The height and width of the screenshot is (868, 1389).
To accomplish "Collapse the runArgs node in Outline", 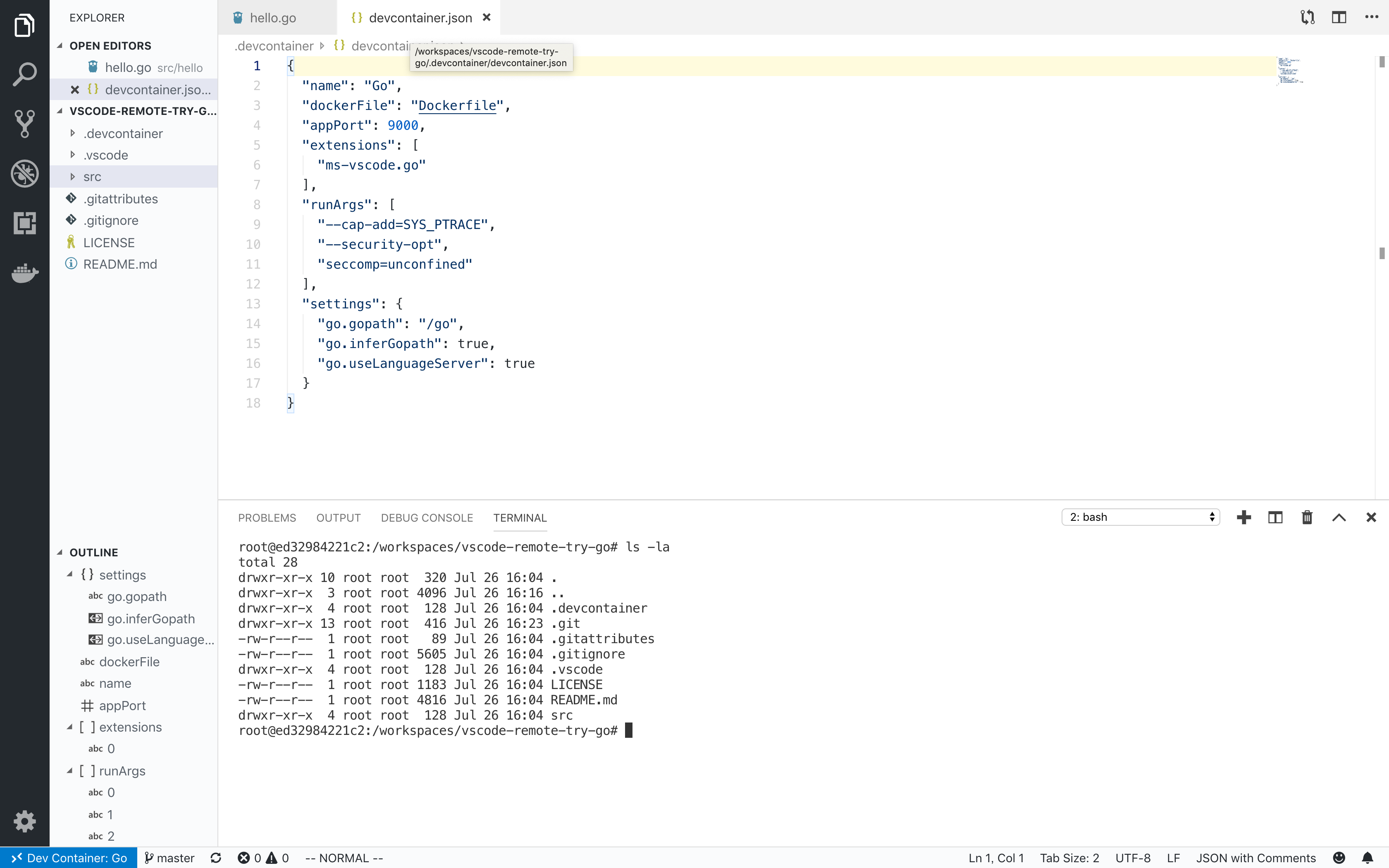I will (71, 770).
